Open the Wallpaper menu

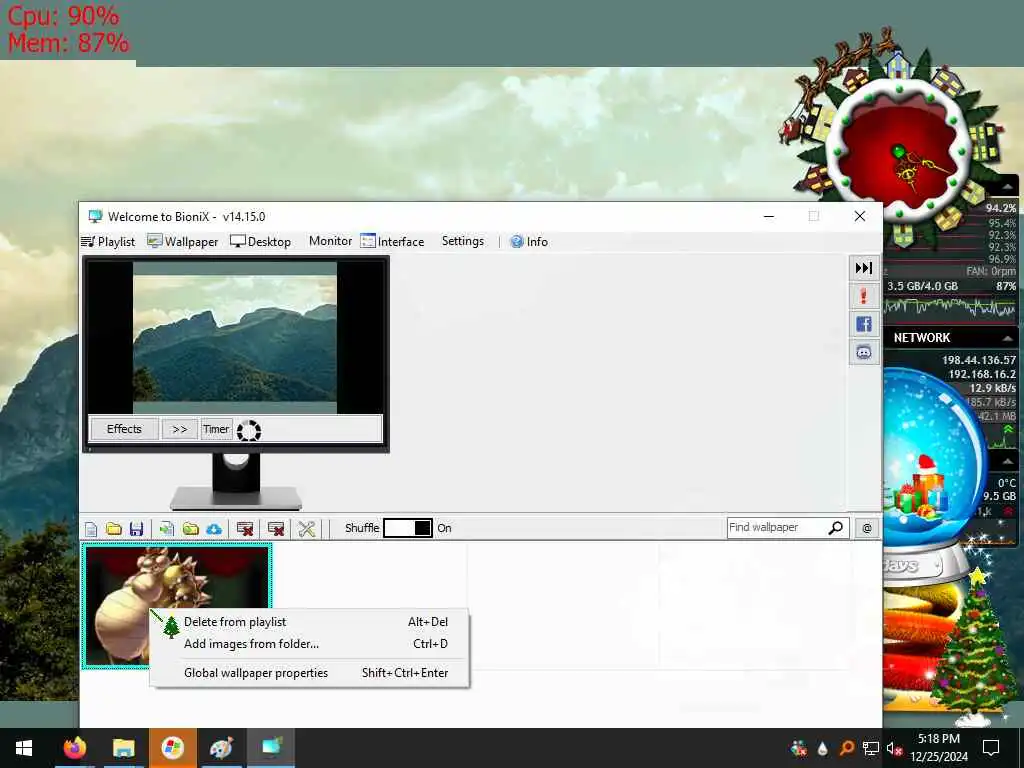tap(183, 242)
